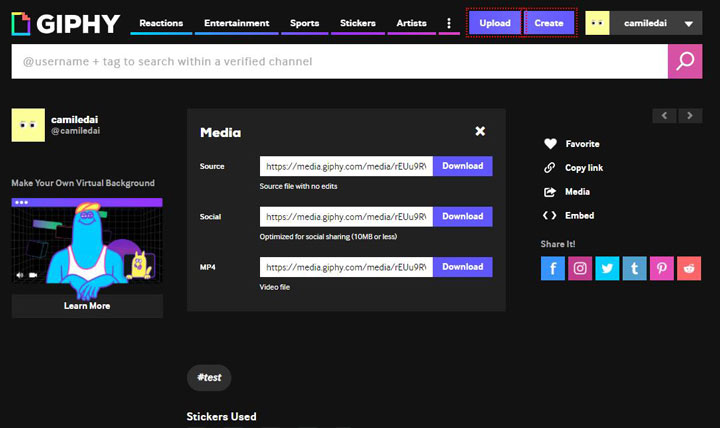This screenshot has width=720, height=428.
Task: Click the Copy link label
Action: (x=584, y=168)
